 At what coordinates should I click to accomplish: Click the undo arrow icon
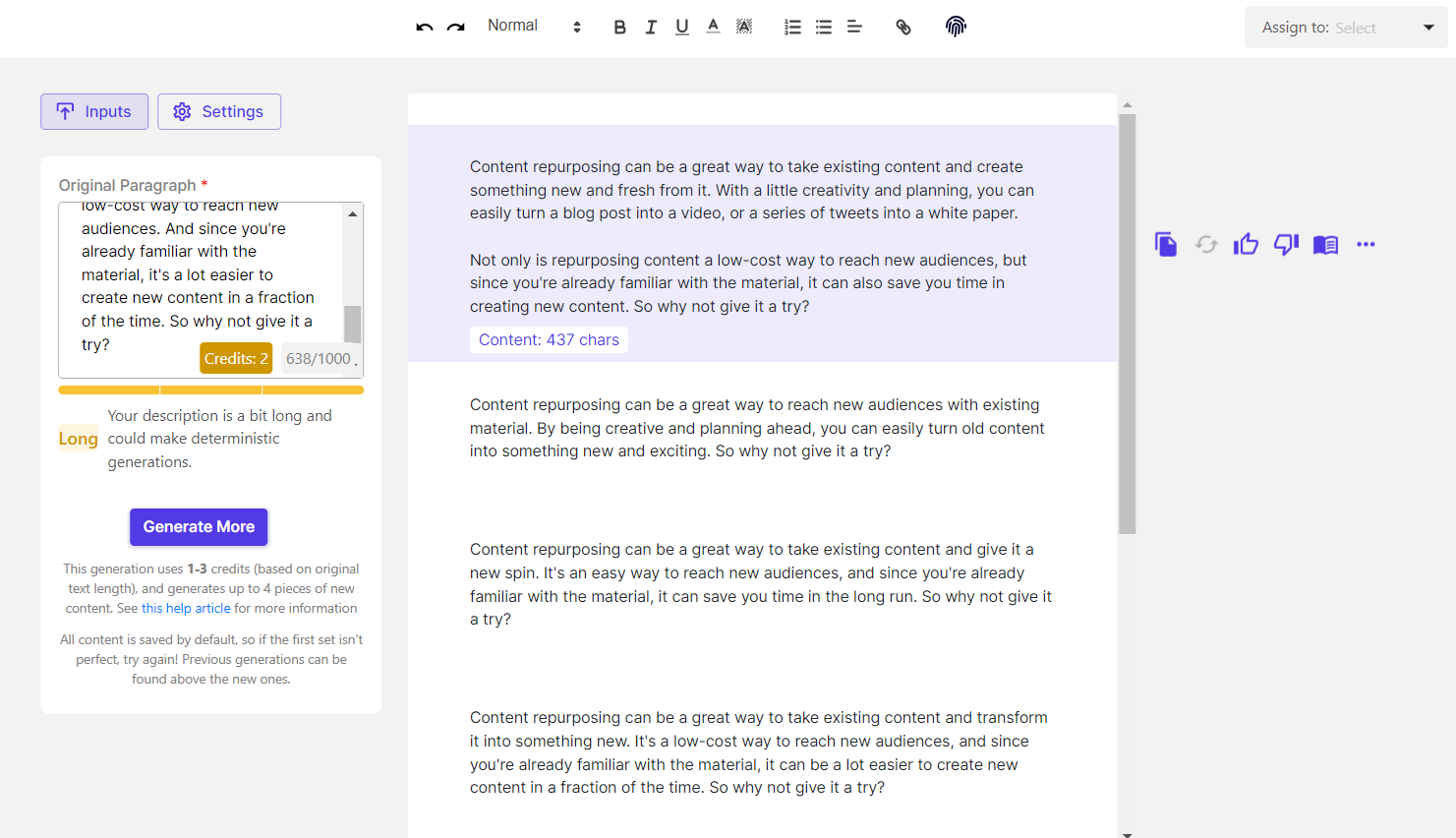click(x=425, y=28)
